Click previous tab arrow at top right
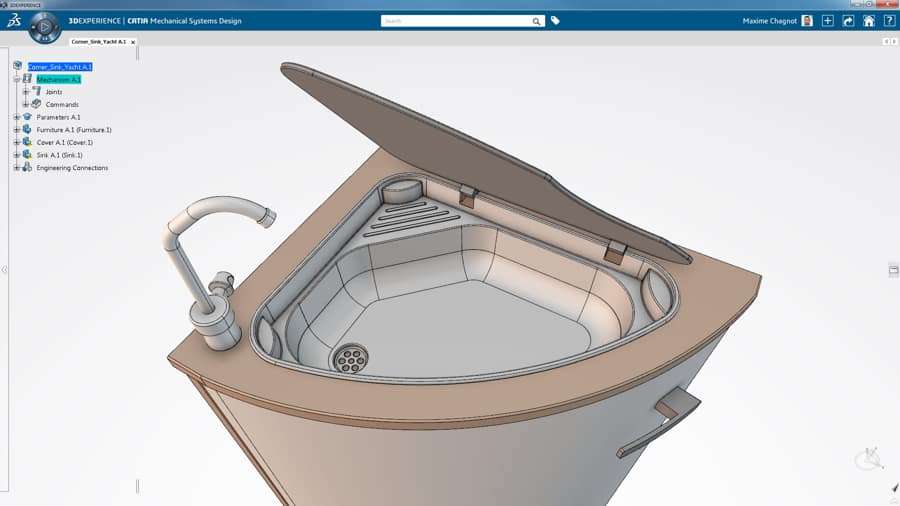The height and width of the screenshot is (506, 900). 886,41
